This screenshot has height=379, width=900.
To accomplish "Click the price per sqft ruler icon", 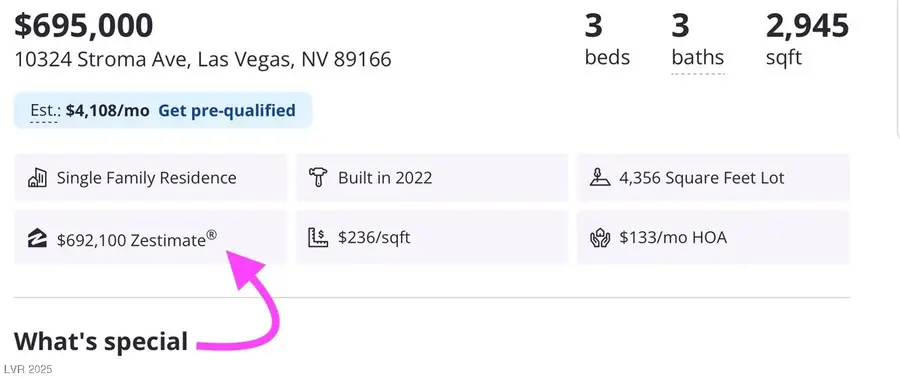I will click(317, 238).
